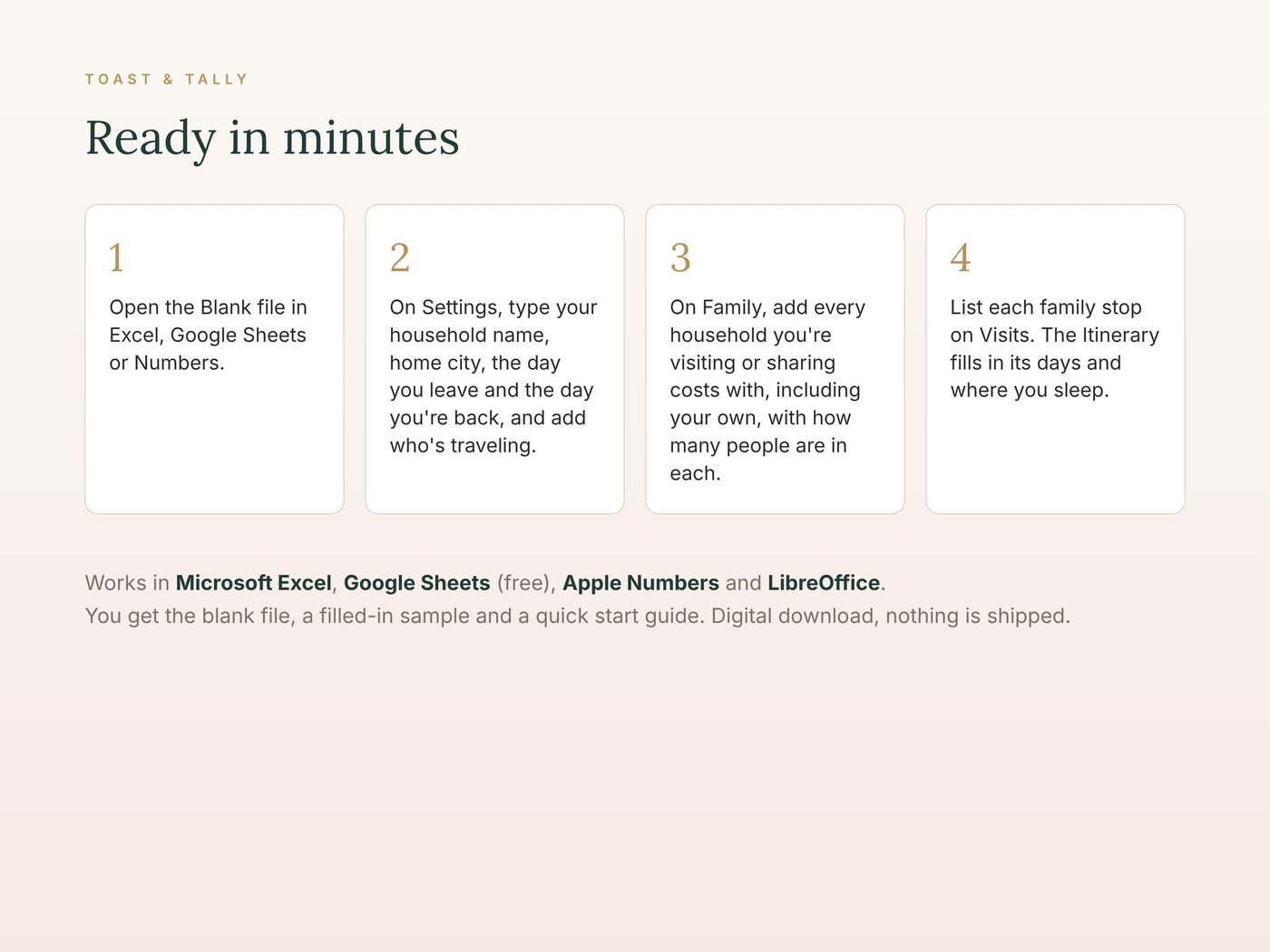
Task: Select the step number 3
Action: 680,257
